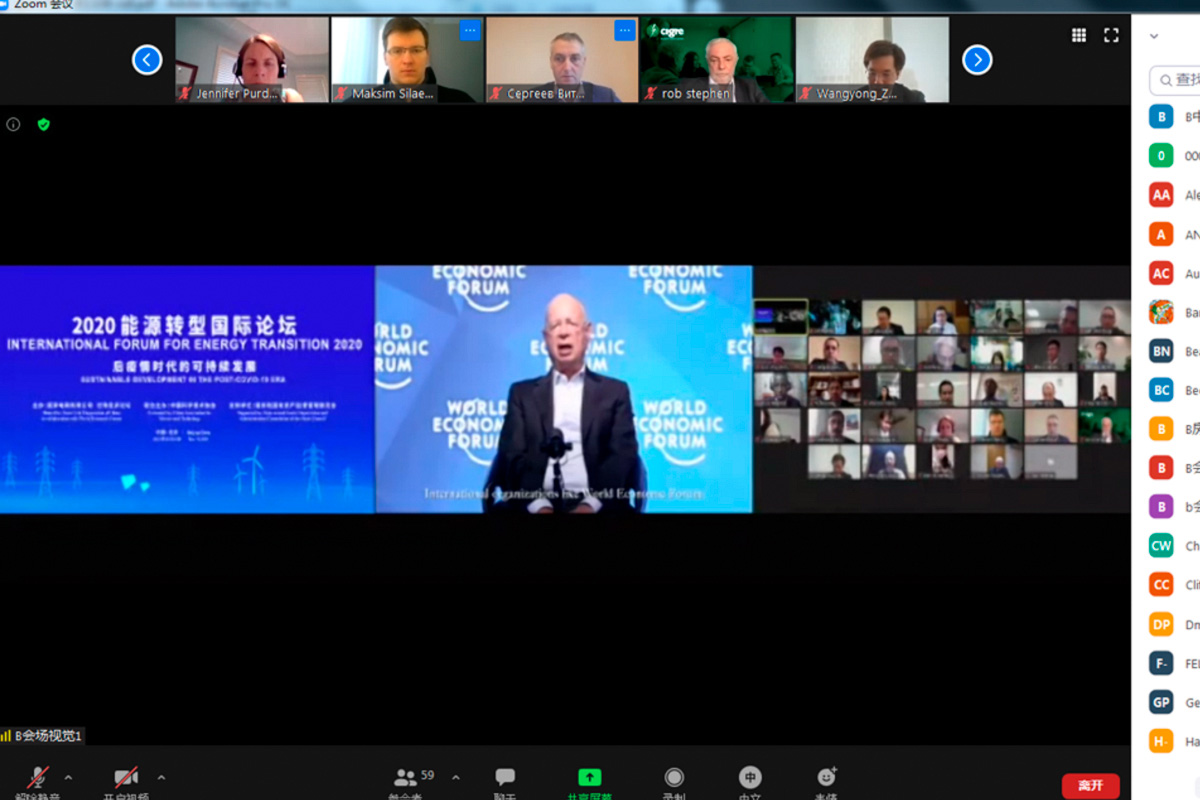Go to previous page of video thumbnails
1200x800 pixels.
tap(147, 60)
